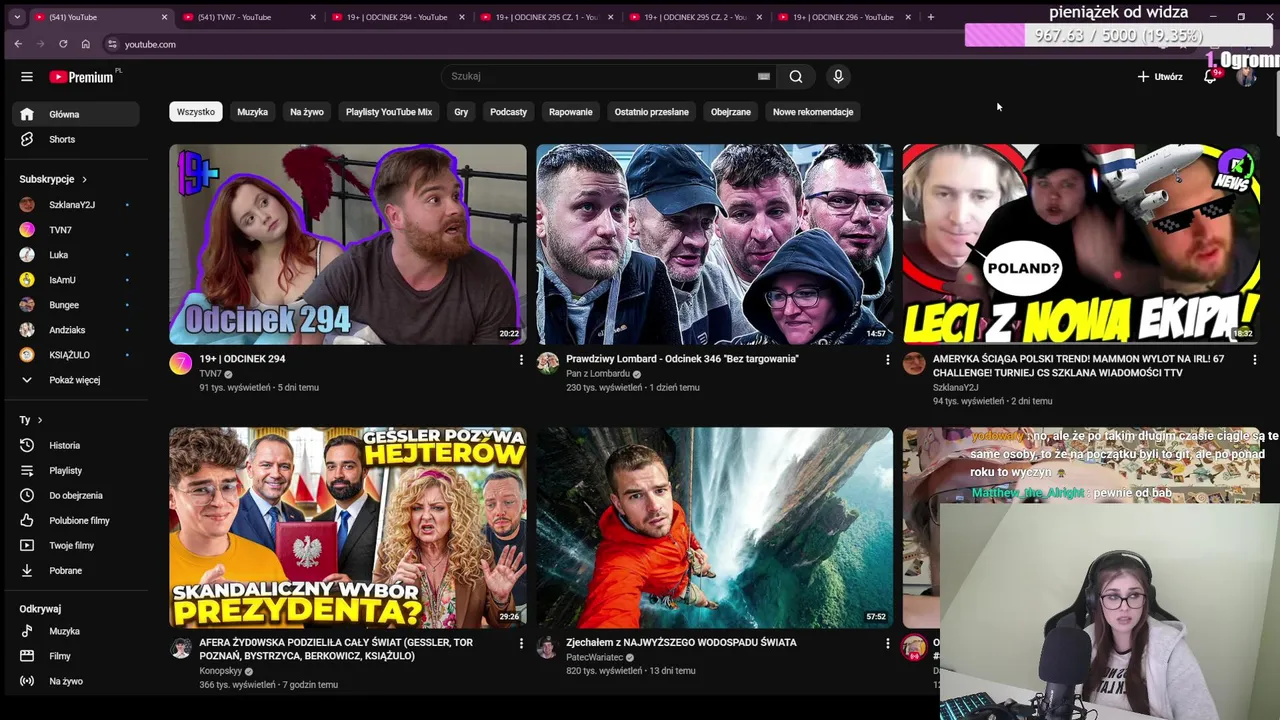Open Na żywo under Odkrywaj
1280x720 pixels.
76,681
